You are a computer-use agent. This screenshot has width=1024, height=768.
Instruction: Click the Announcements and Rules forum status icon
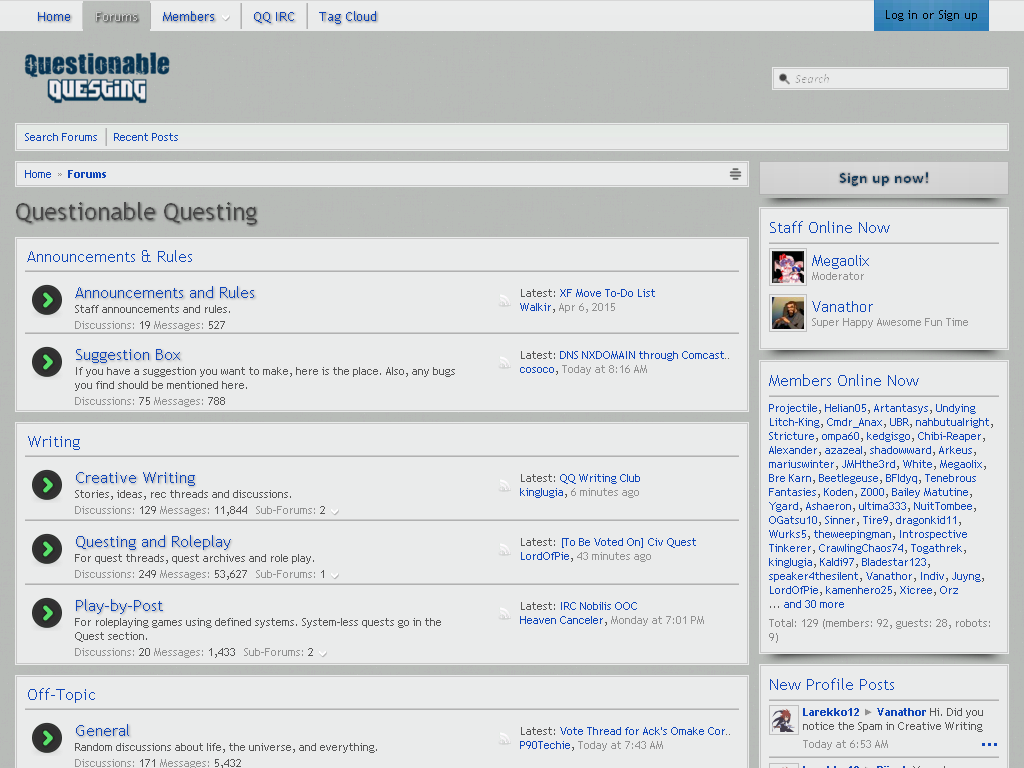point(47,300)
